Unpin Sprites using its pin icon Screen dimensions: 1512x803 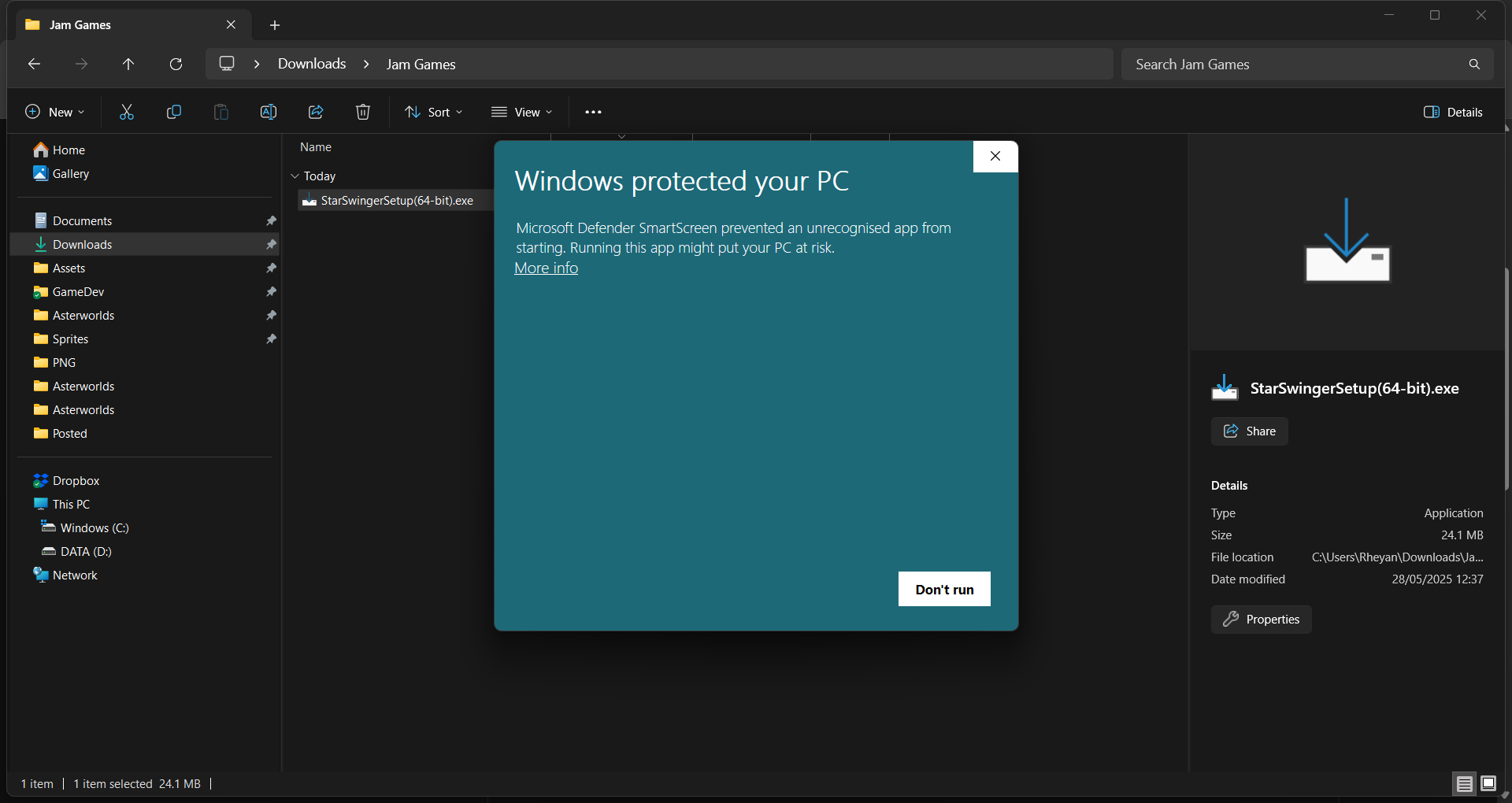(x=271, y=339)
